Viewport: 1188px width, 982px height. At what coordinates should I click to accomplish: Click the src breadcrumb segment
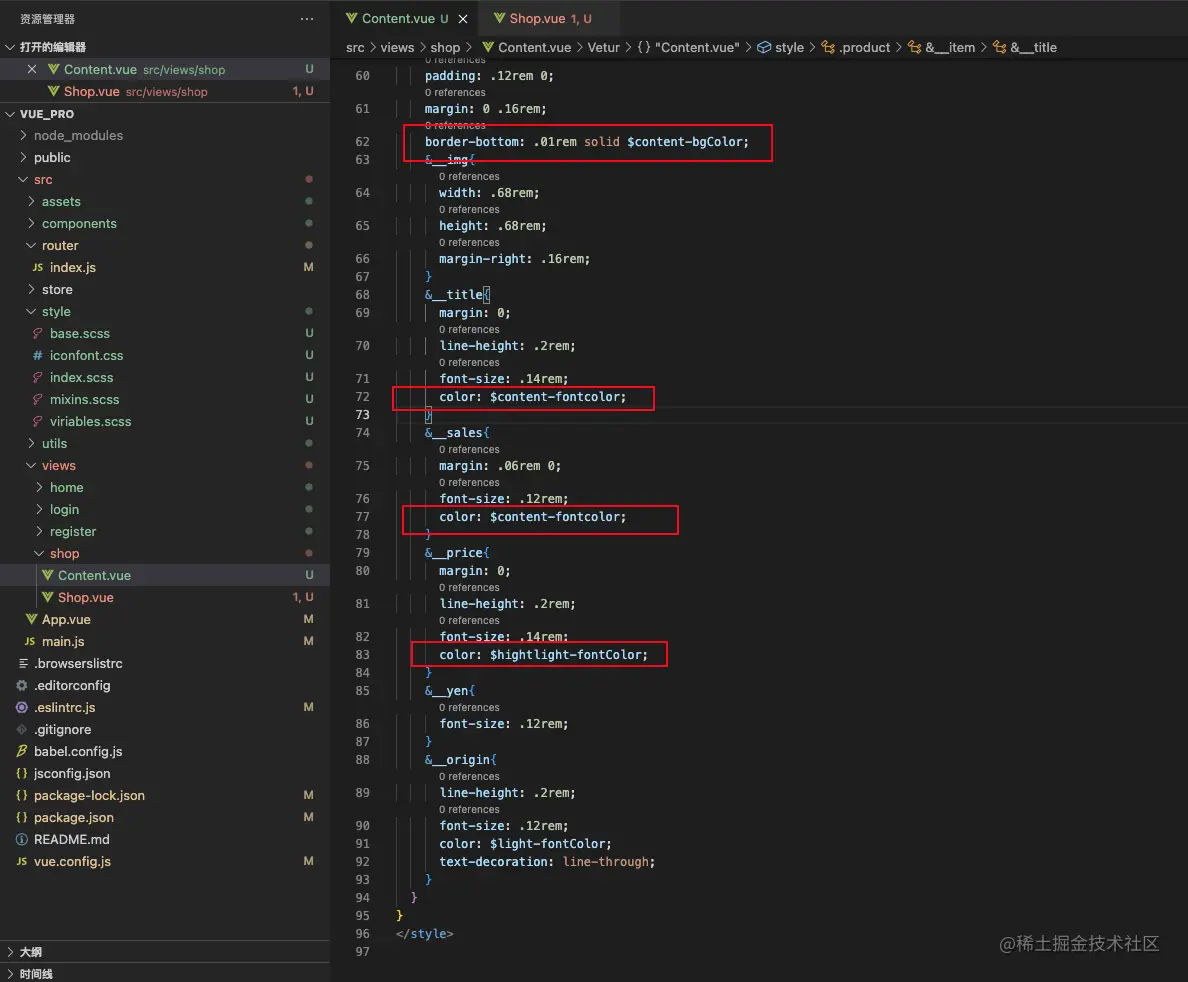pyautogui.click(x=355, y=47)
